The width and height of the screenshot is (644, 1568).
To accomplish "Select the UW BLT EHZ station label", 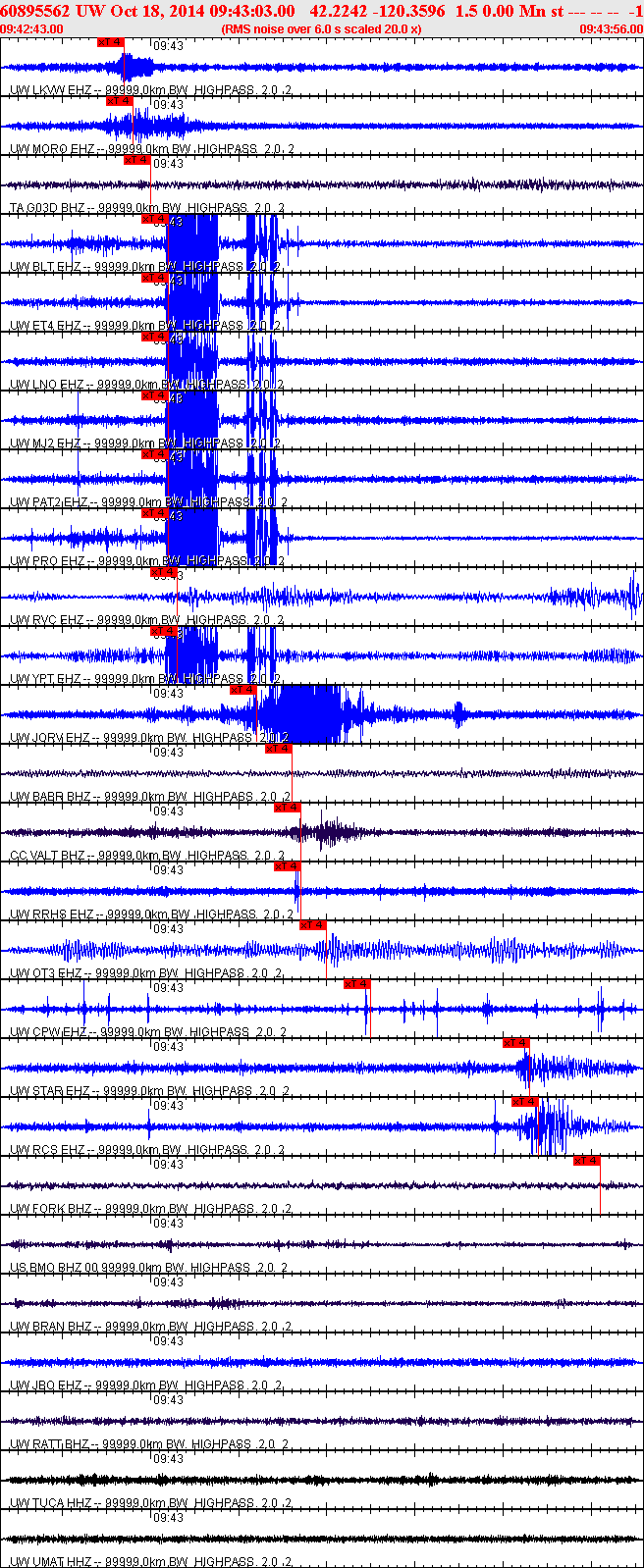I will (45, 267).
